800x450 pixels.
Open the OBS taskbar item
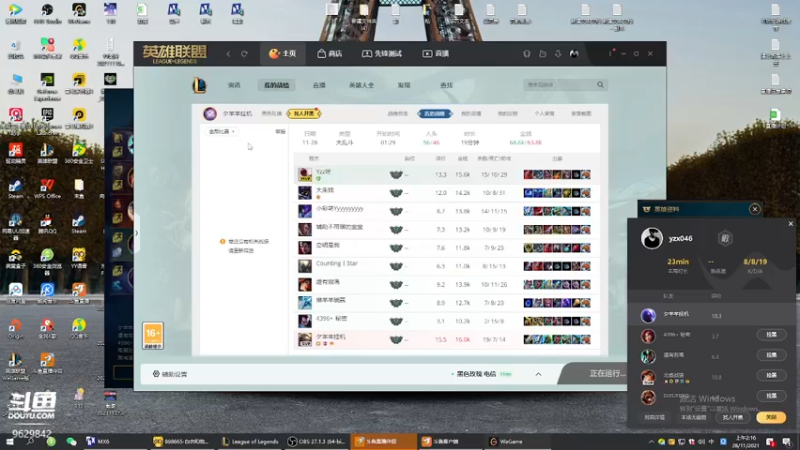(315, 442)
